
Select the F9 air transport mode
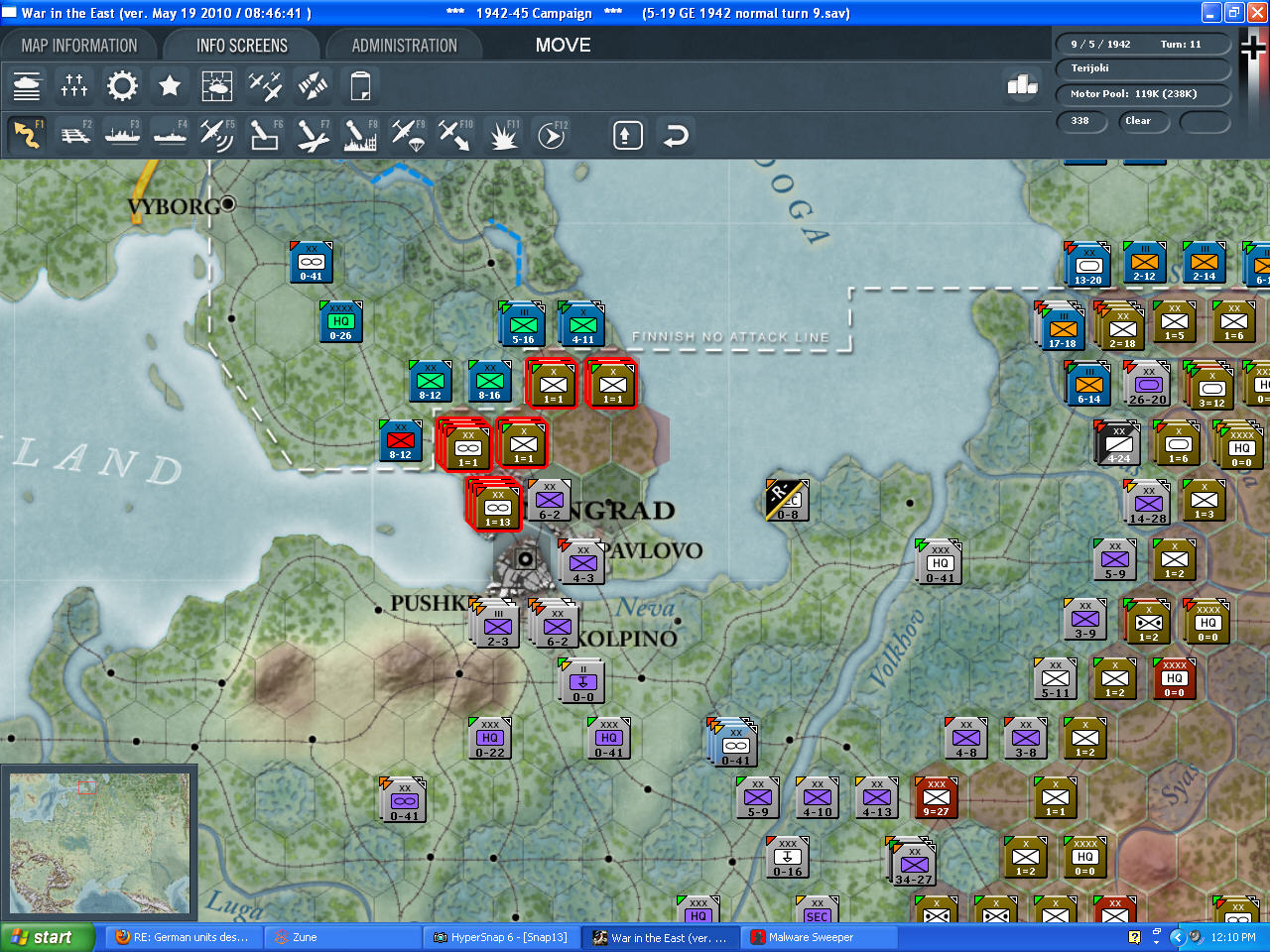pyautogui.click(x=408, y=135)
